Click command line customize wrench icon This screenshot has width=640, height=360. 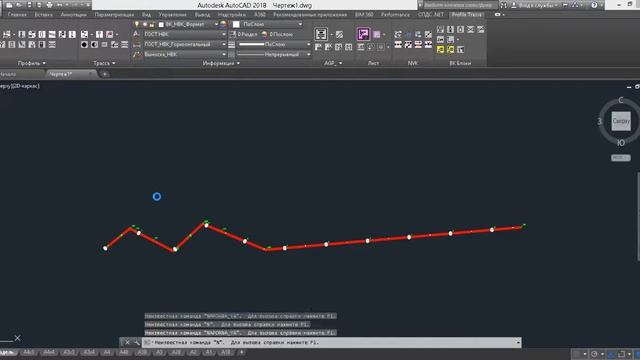(x=136, y=342)
